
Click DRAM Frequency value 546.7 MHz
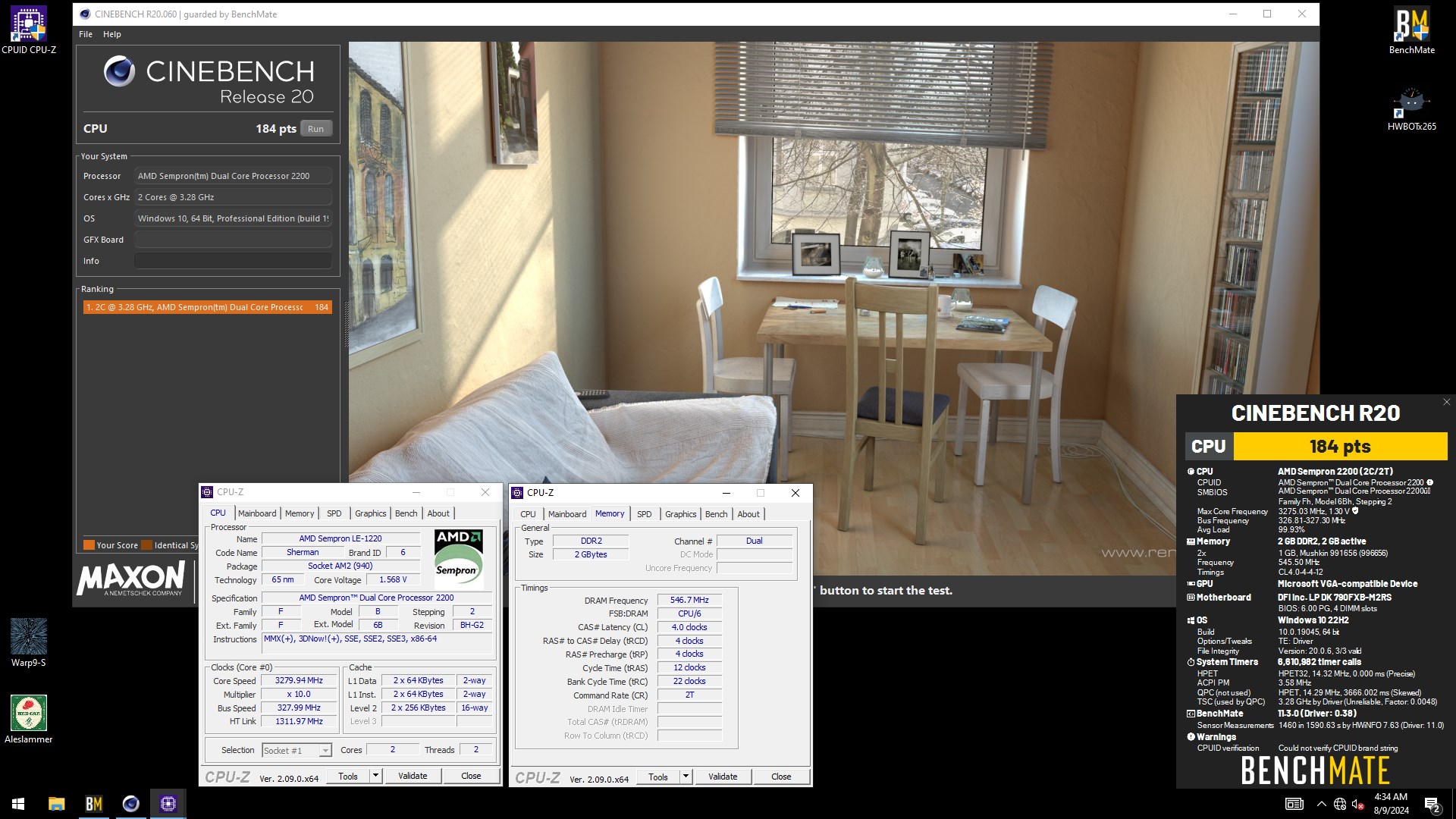tap(689, 600)
